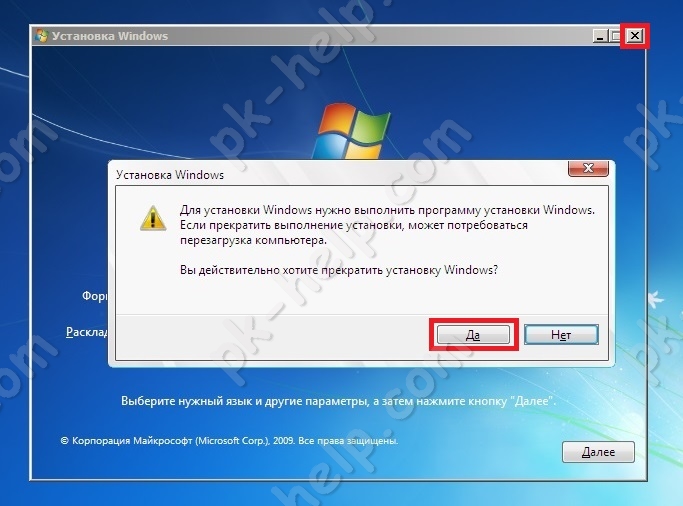Confirm cancelling setup with the Да button
The image size is (683, 506).
click(x=473, y=335)
